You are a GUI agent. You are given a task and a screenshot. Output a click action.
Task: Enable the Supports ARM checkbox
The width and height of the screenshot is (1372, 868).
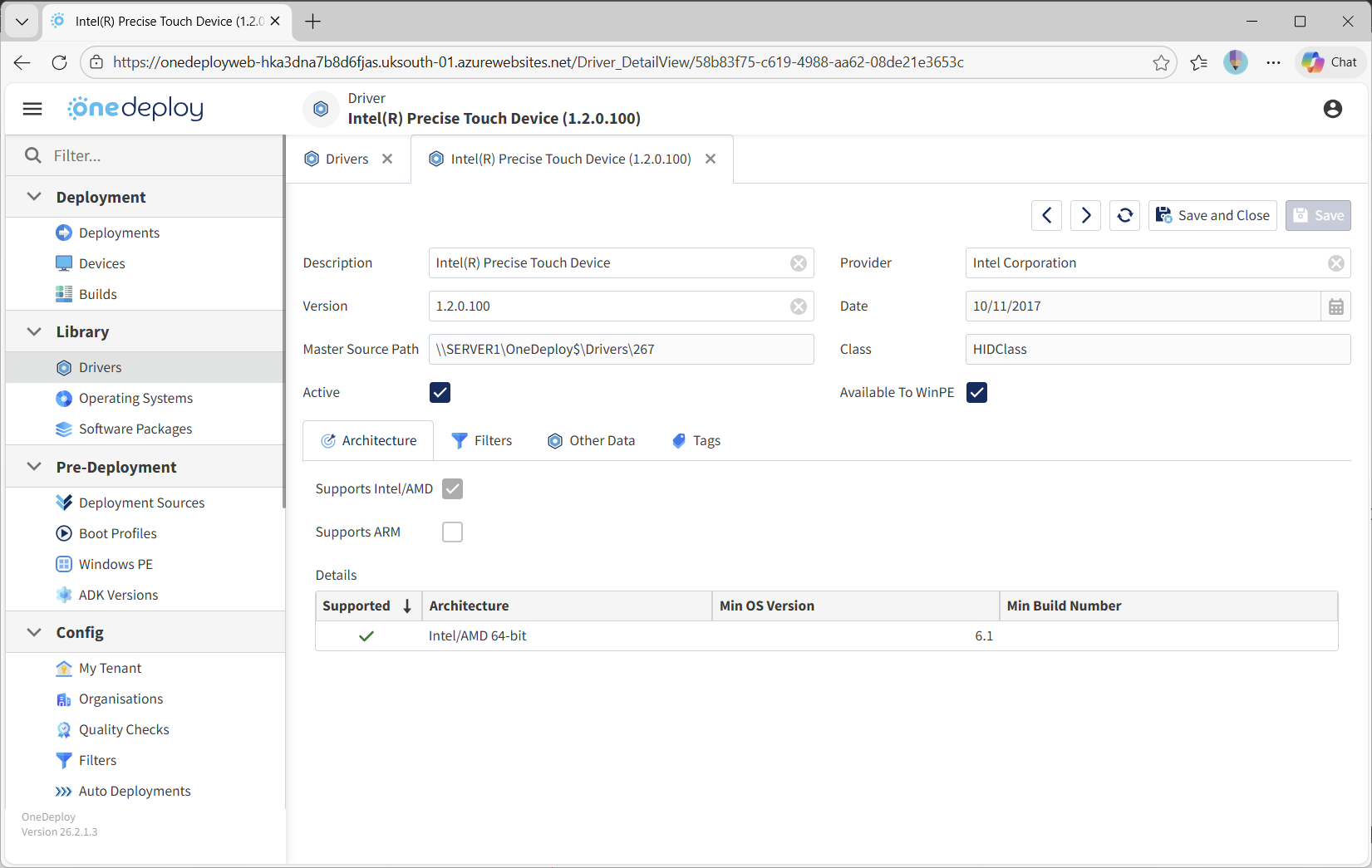tap(452, 532)
